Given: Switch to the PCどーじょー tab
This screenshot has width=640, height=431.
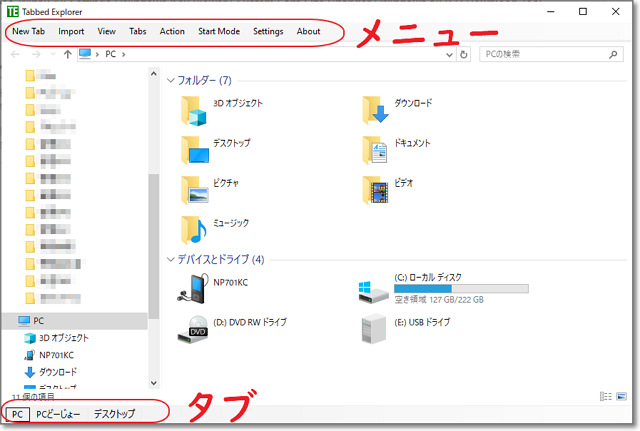Looking at the screenshot, I should [58, 413].
